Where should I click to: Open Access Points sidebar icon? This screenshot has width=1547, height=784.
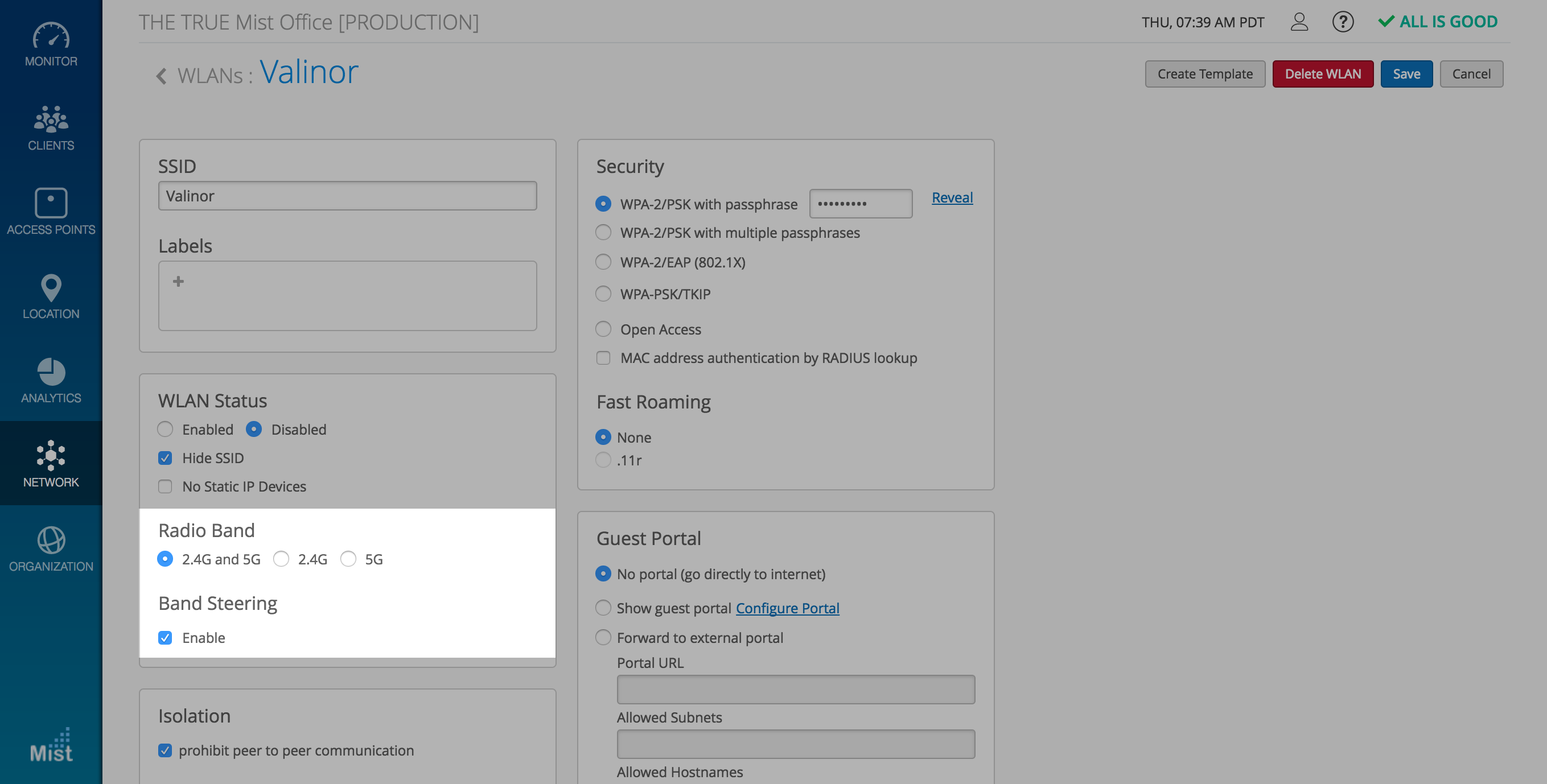51,203
